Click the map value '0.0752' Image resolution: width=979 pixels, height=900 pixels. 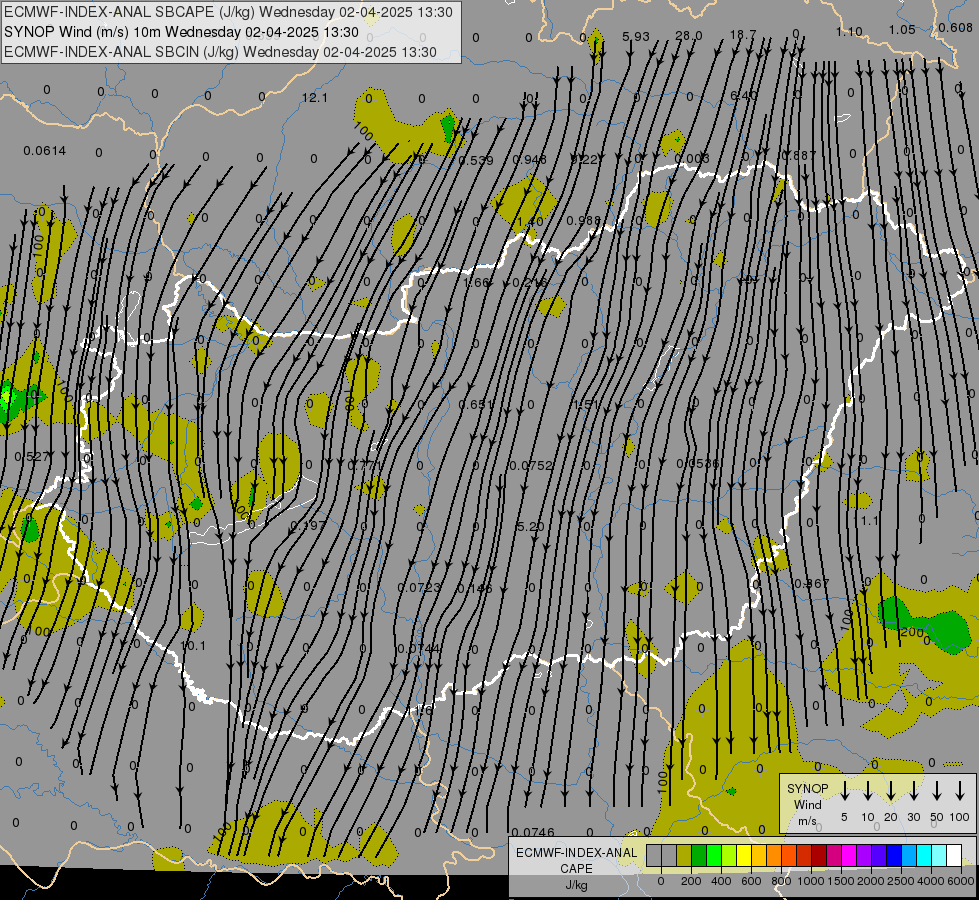pyautogui.click(x=531, y=465)
